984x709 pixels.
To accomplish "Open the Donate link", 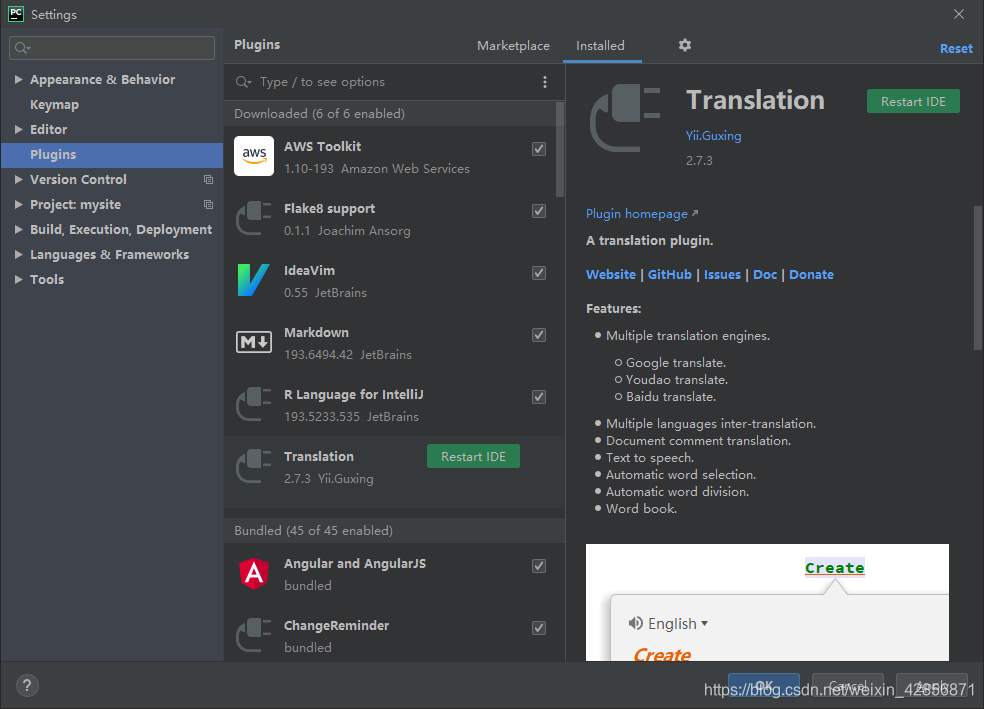I will (811, 275).
